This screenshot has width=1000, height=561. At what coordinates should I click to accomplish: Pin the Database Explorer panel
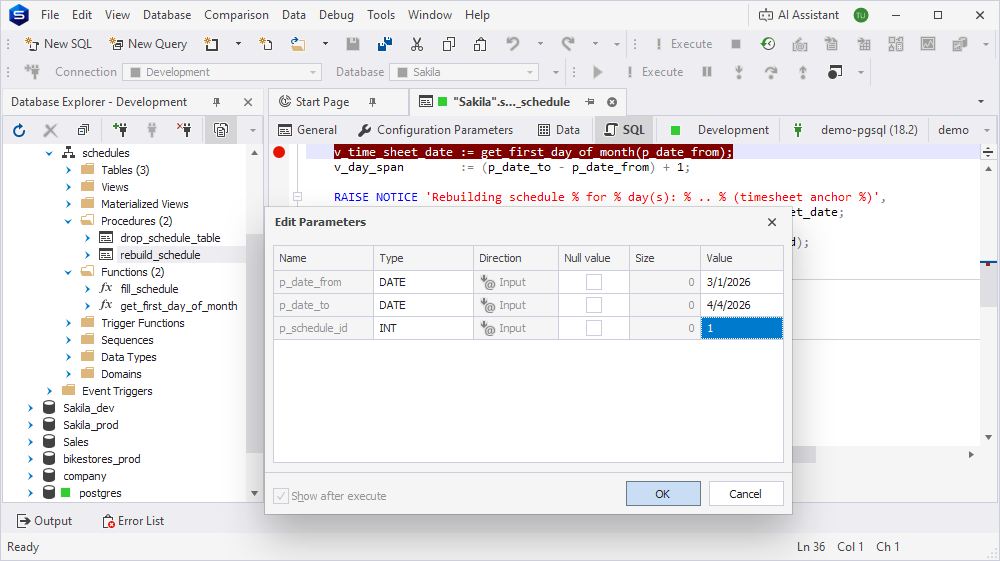[216, 102]
